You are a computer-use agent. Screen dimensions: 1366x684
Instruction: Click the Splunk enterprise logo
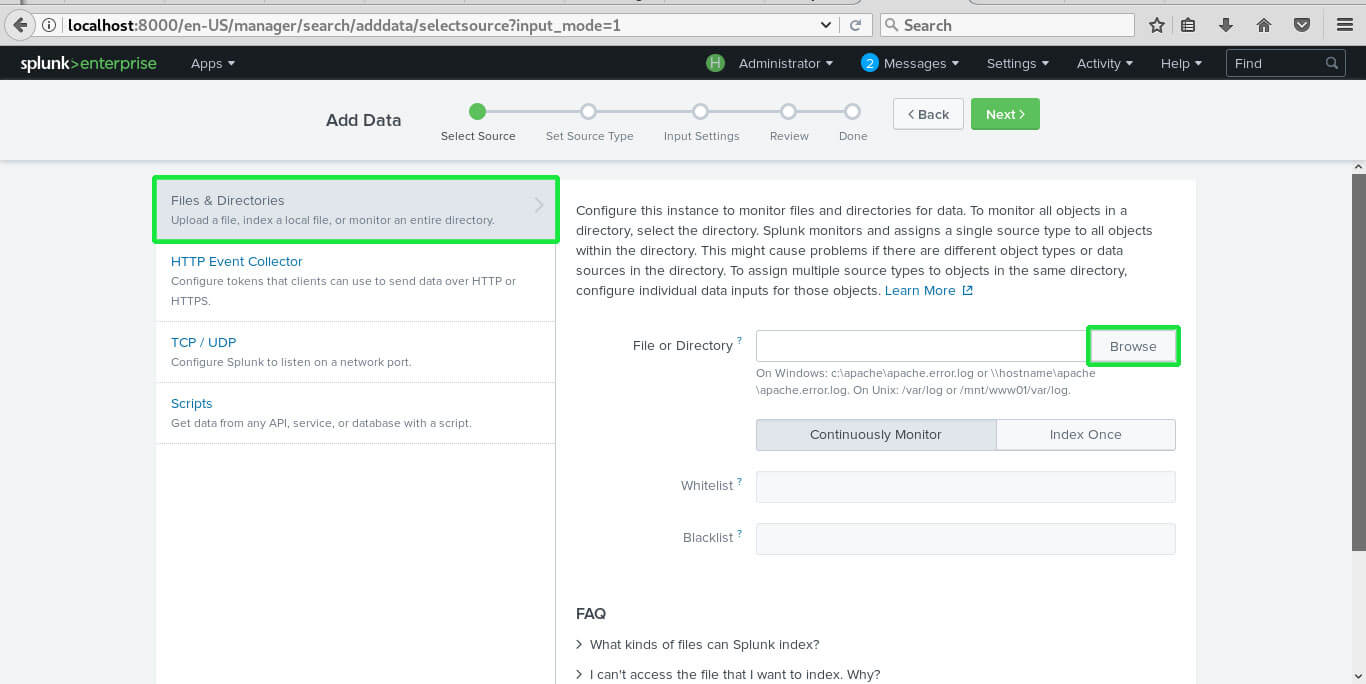[x=89, y=63]
